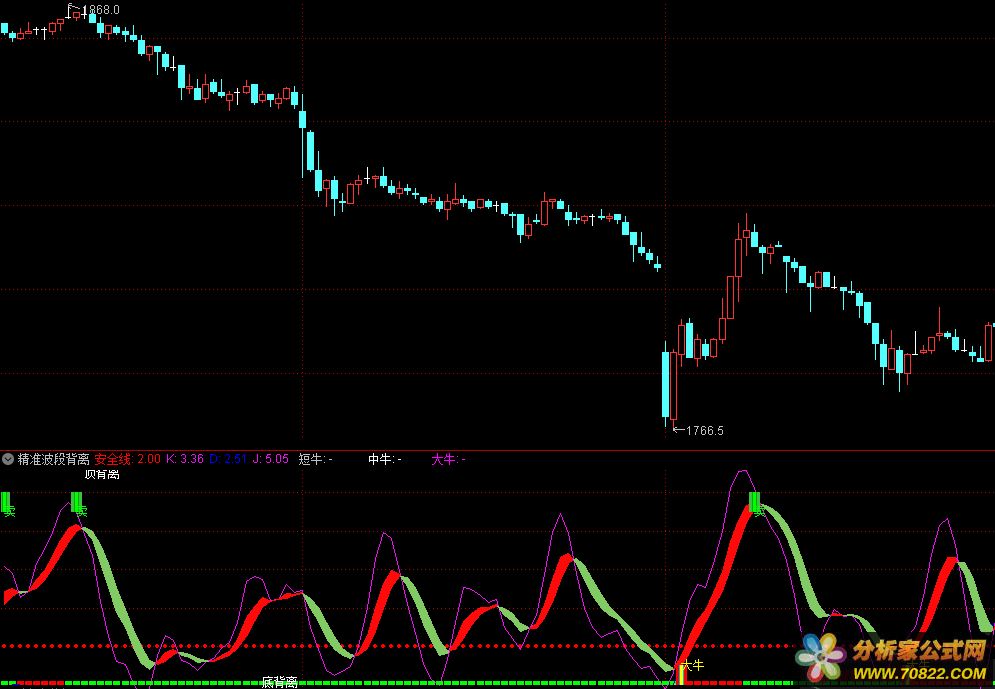Click the 1766.5 low price label
This screenshot has height=689, width=995.
pyautogui.click(x=702, y=430)
